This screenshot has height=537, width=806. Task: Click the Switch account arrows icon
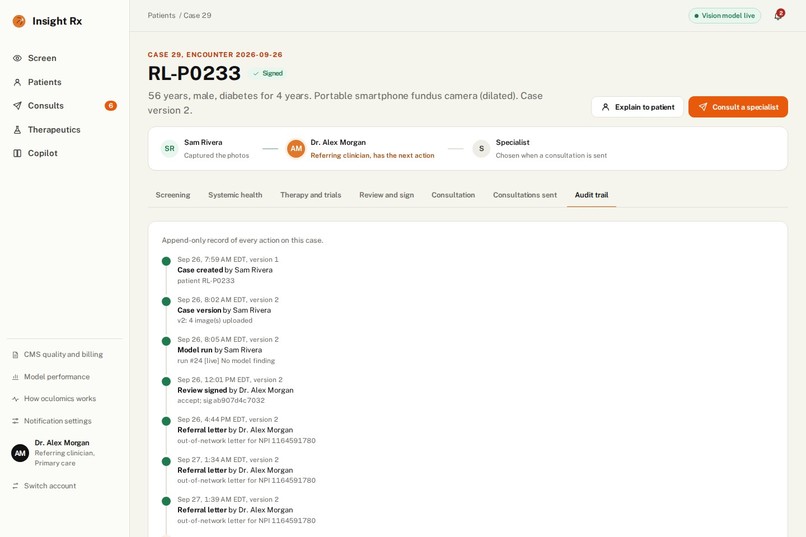point(15,486)
